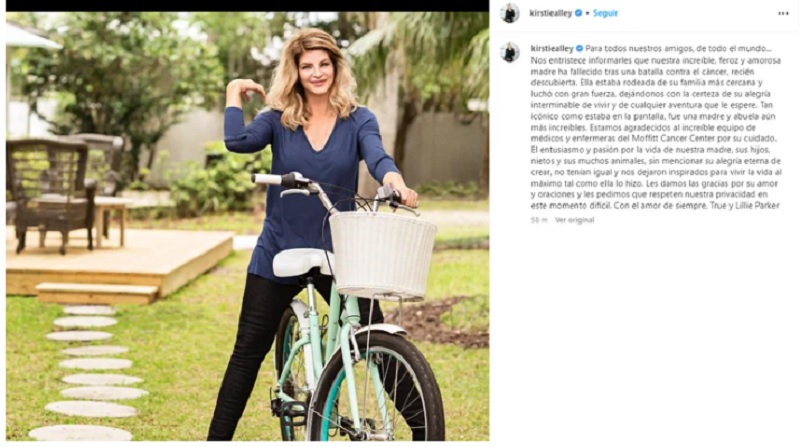
Task: Click the round stepping stones path in the photo
Action: (90, 372)
